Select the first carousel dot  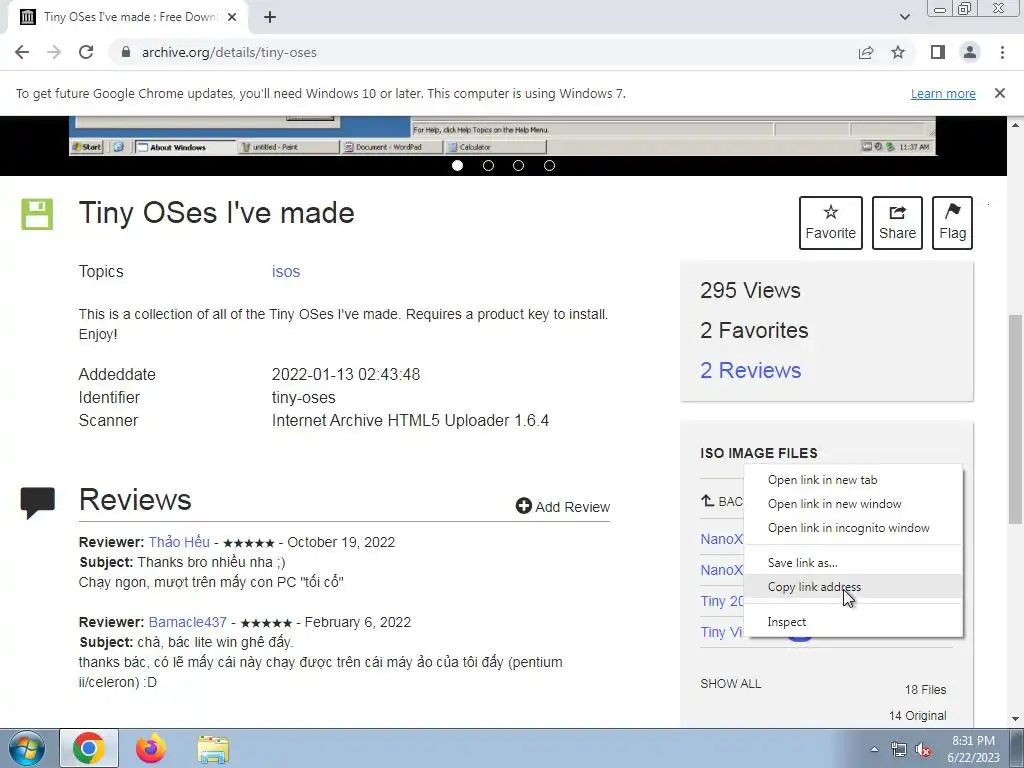(458, 165)
